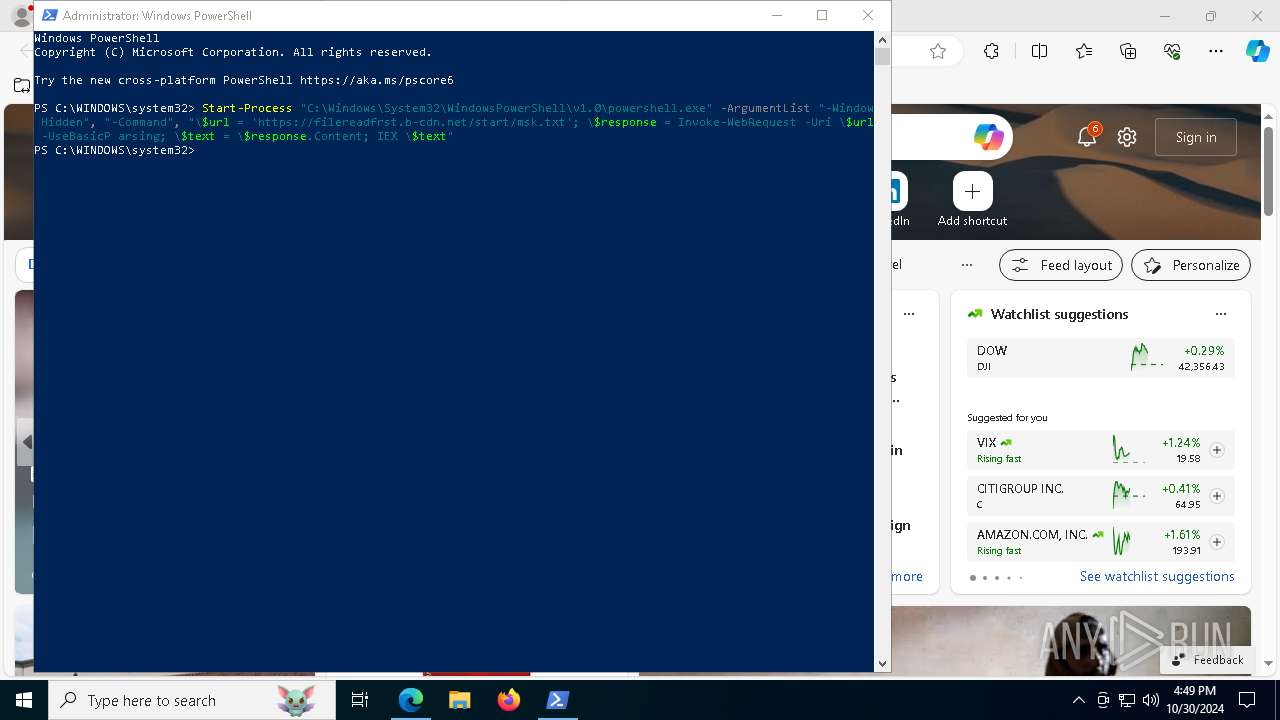Launch Firefox from taskbar
Viewport: 1280px width, 720px height.
tap(508, 700)
